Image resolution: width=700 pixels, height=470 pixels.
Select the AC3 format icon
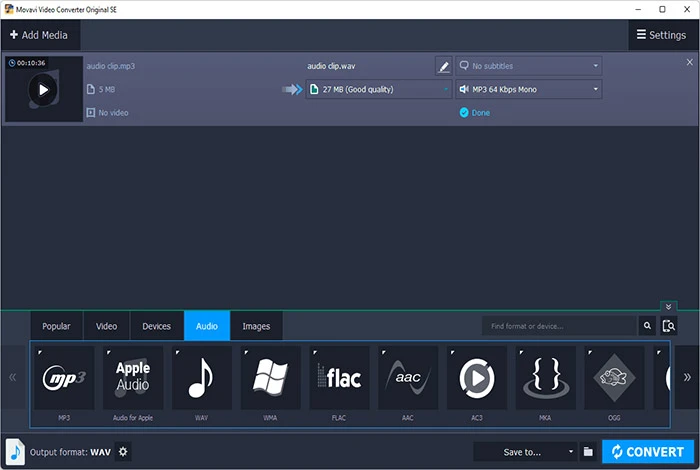click(477, 377)
